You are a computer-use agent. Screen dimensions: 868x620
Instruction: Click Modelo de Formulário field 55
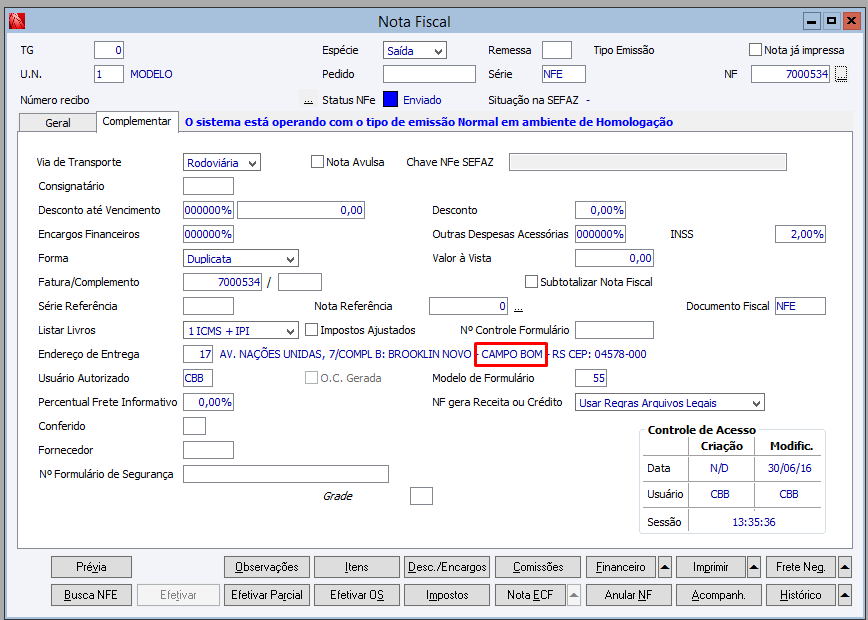[x=591, y=378]
